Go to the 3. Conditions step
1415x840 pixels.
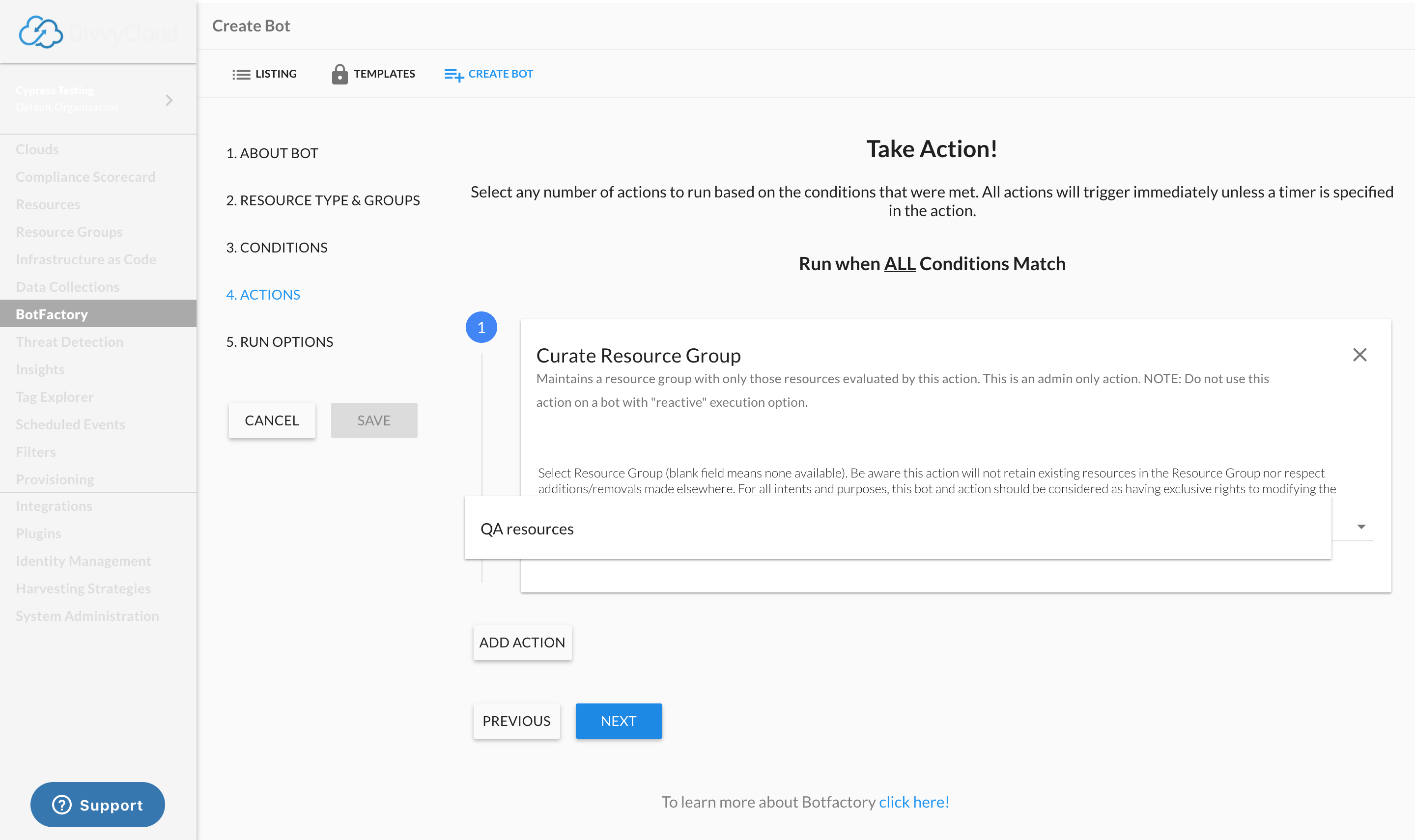277,248
